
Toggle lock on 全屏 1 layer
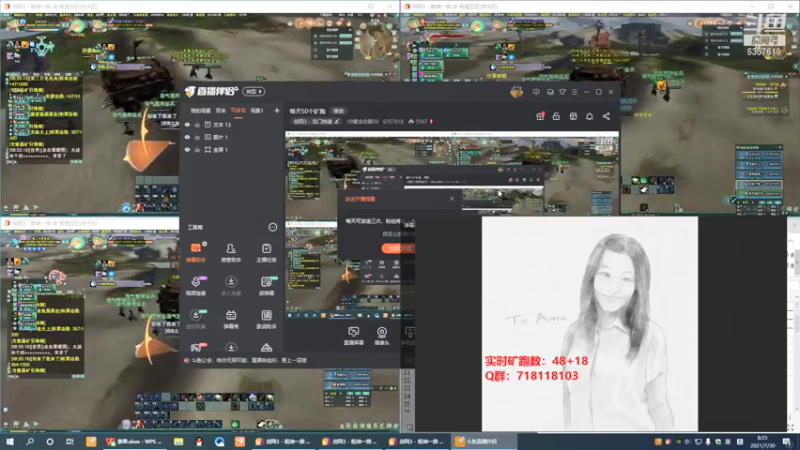tap(197, 149)
